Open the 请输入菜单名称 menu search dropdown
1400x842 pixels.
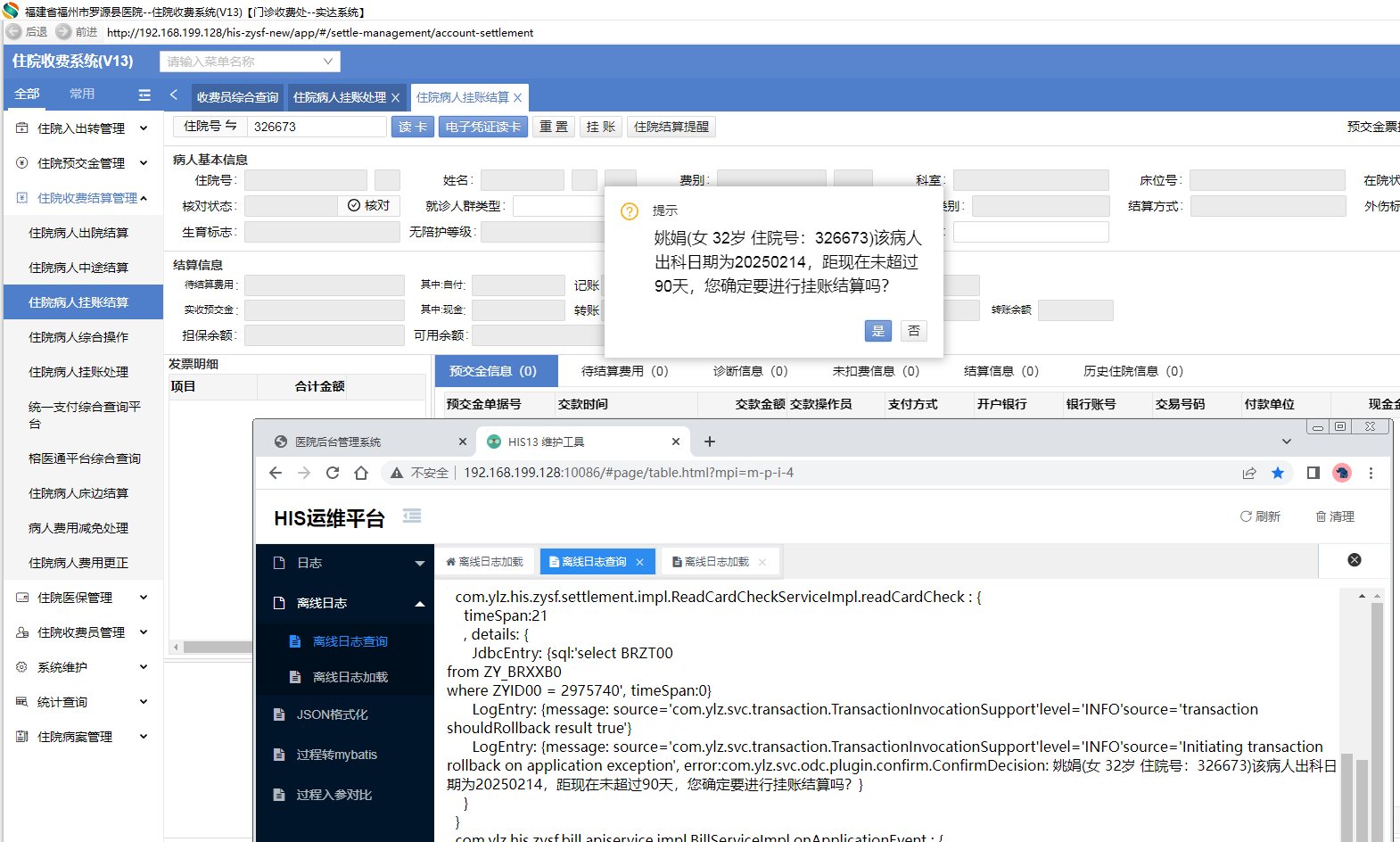[250, 62]
